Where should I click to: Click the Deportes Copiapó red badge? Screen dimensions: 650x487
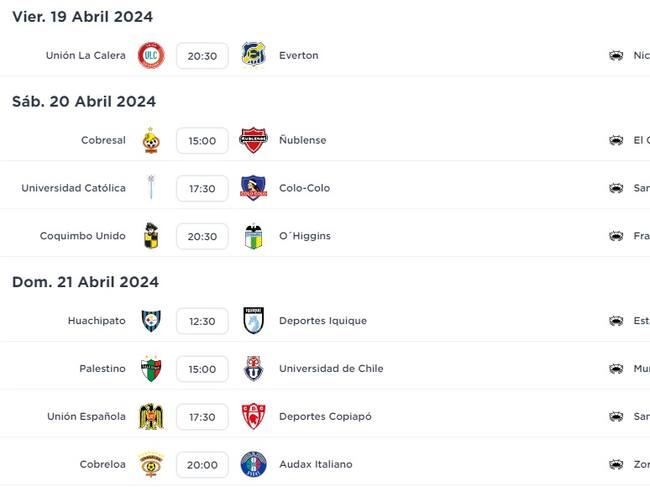click(253, 416)
